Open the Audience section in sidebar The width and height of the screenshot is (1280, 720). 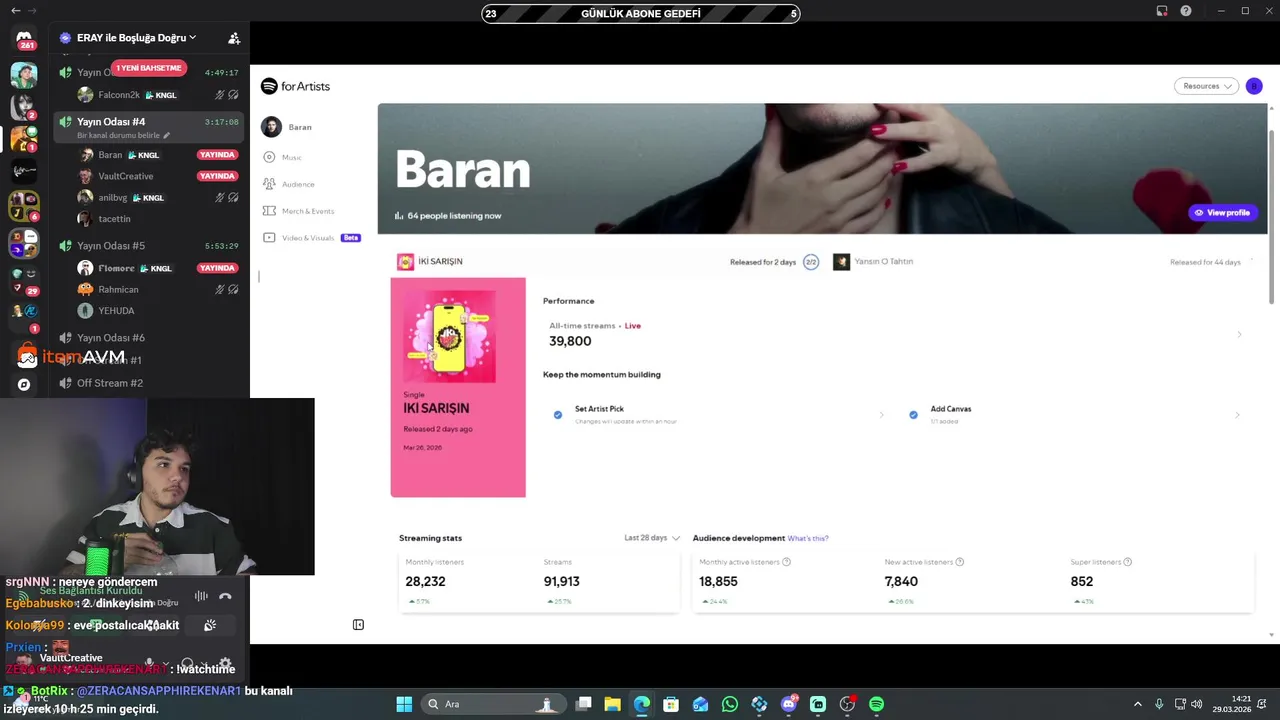click(298, 184)
